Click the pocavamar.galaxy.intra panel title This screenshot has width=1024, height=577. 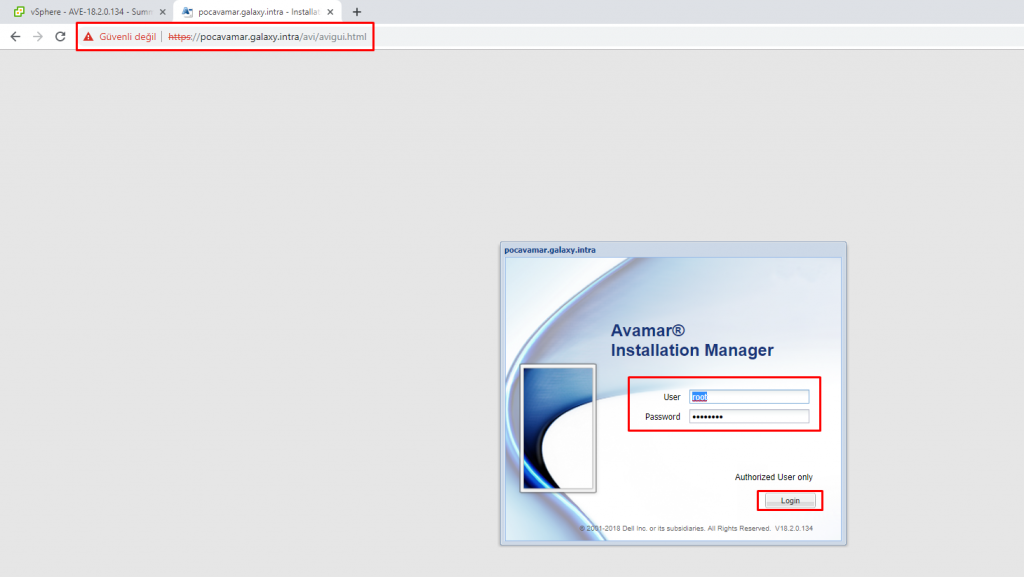[x=550, y=250]
